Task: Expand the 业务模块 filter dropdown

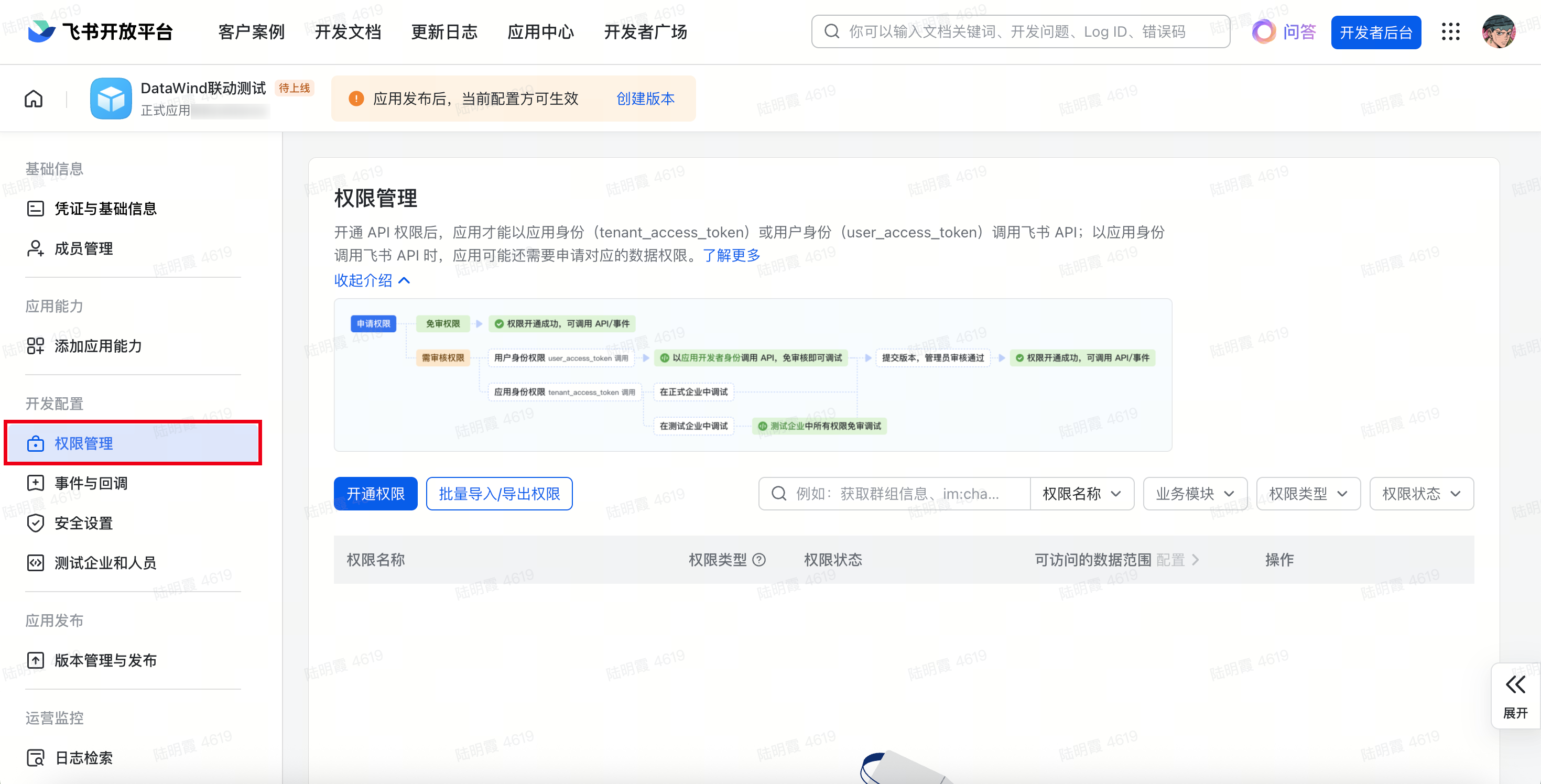Action: pyautogui.click(x=1195, y=493)
